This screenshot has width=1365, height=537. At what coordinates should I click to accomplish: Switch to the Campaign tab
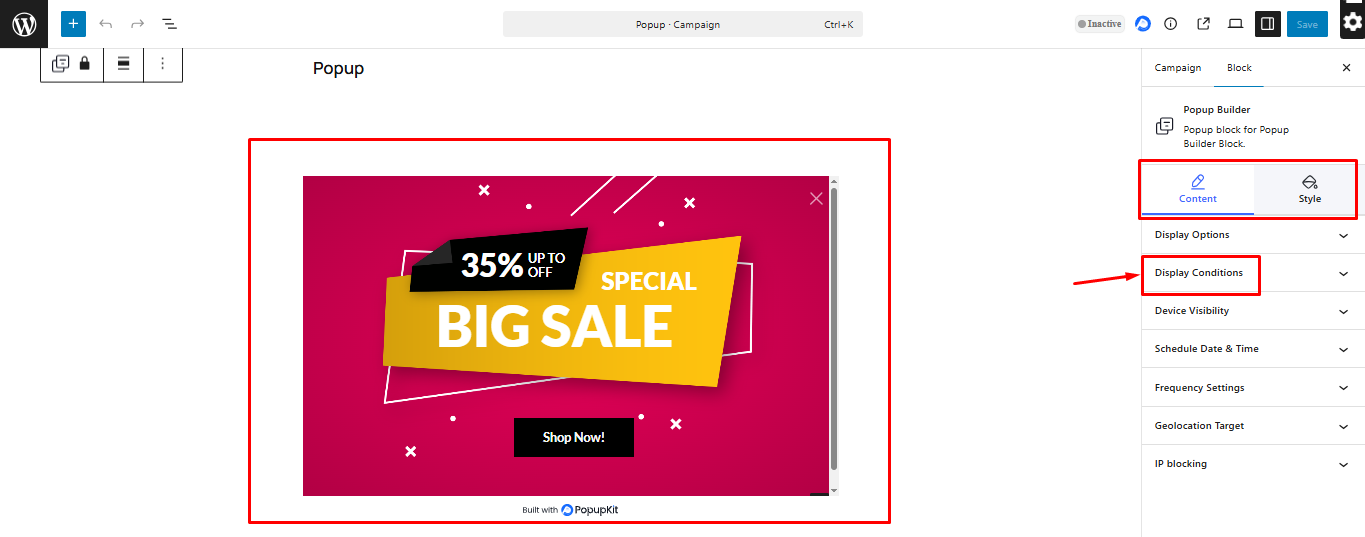pyautogui.click(x=1178, y=68)
